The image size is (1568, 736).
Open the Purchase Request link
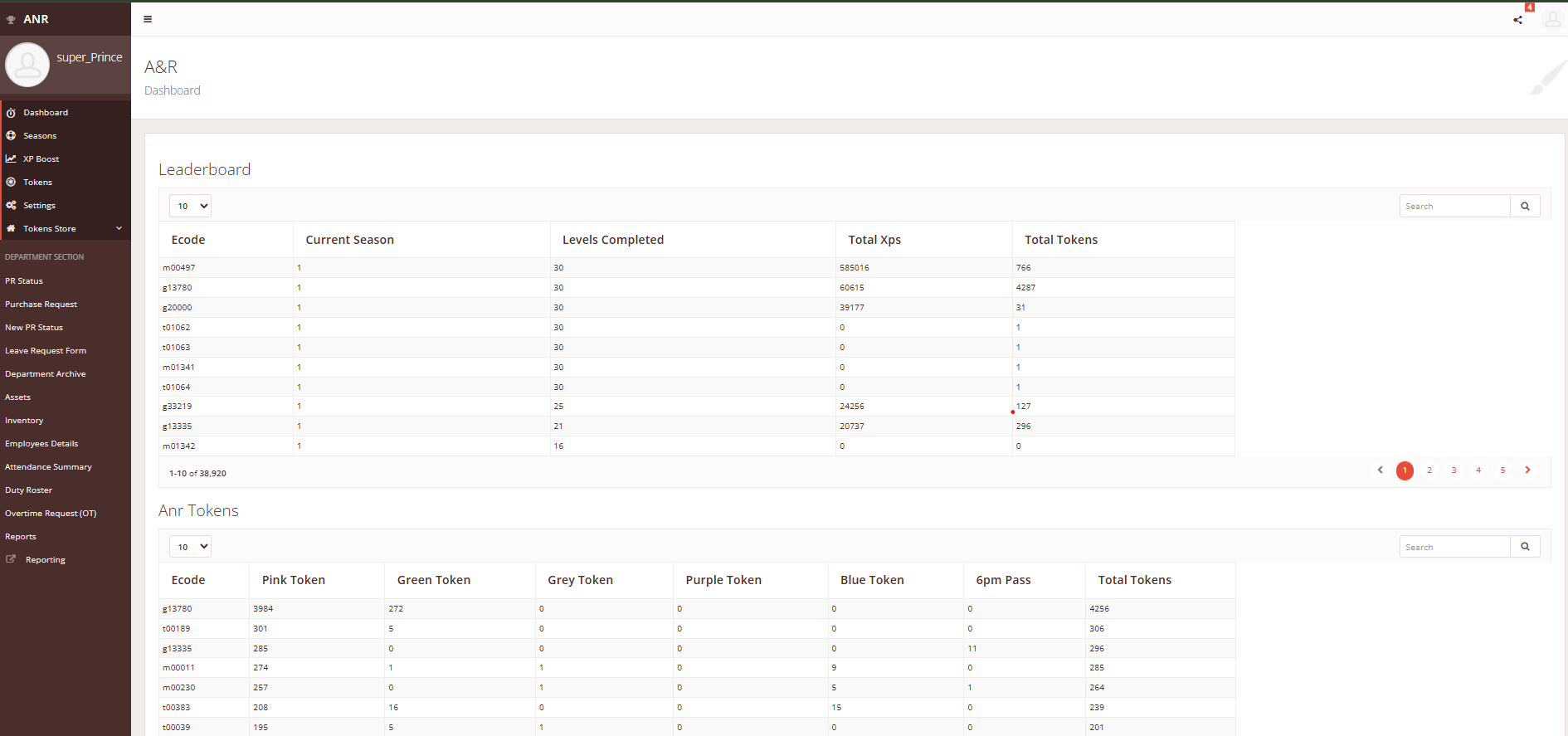pos(41,305)
